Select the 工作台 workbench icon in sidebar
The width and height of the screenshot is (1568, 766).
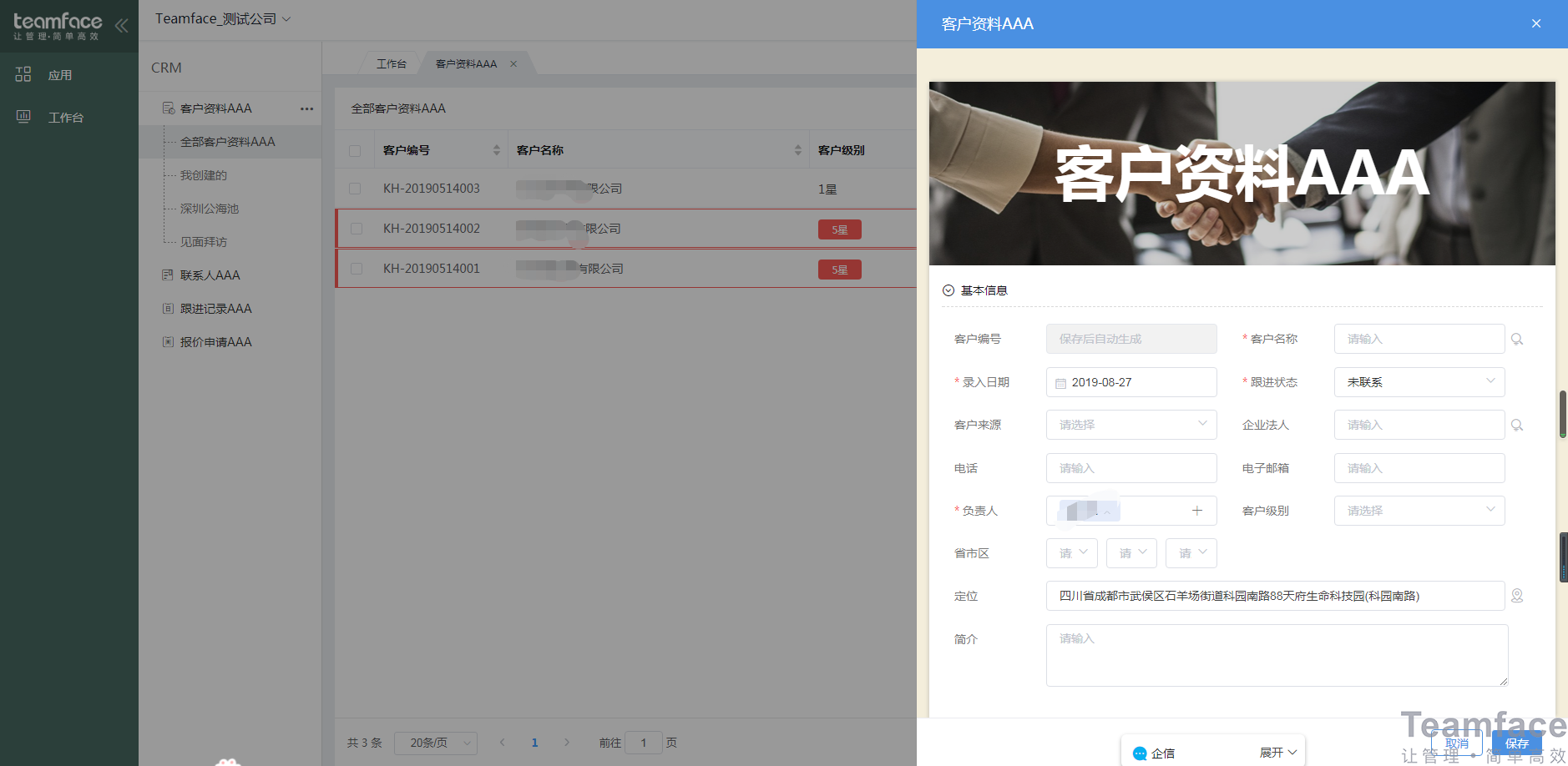23,116
